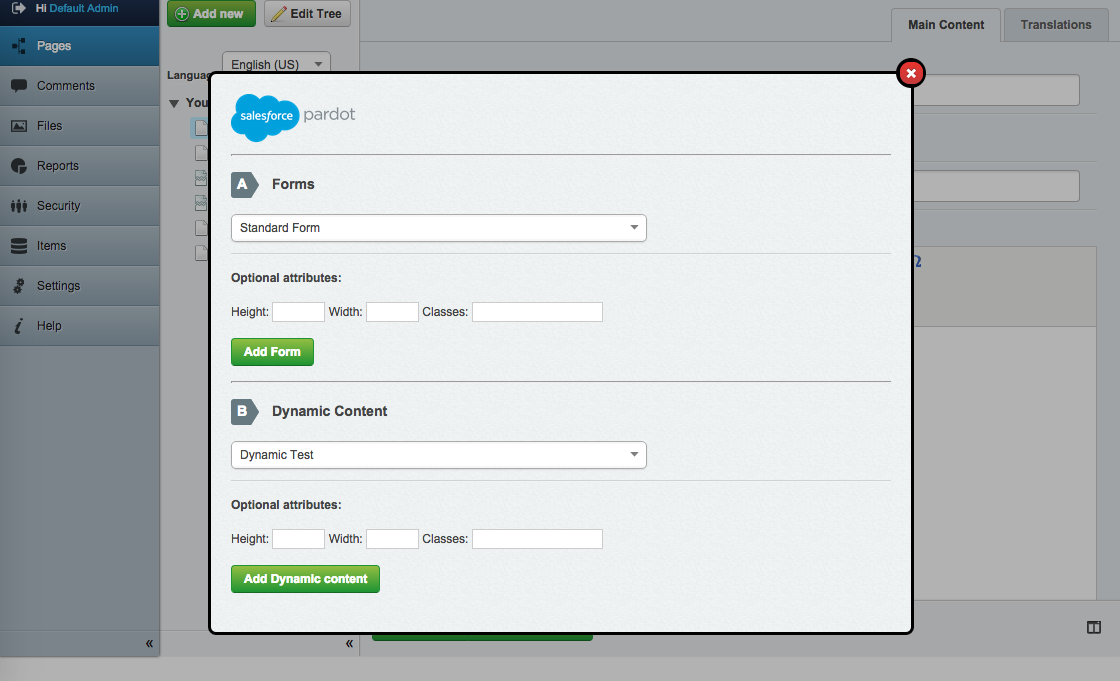Switch to the Translations tab

tap(1055, 25)
